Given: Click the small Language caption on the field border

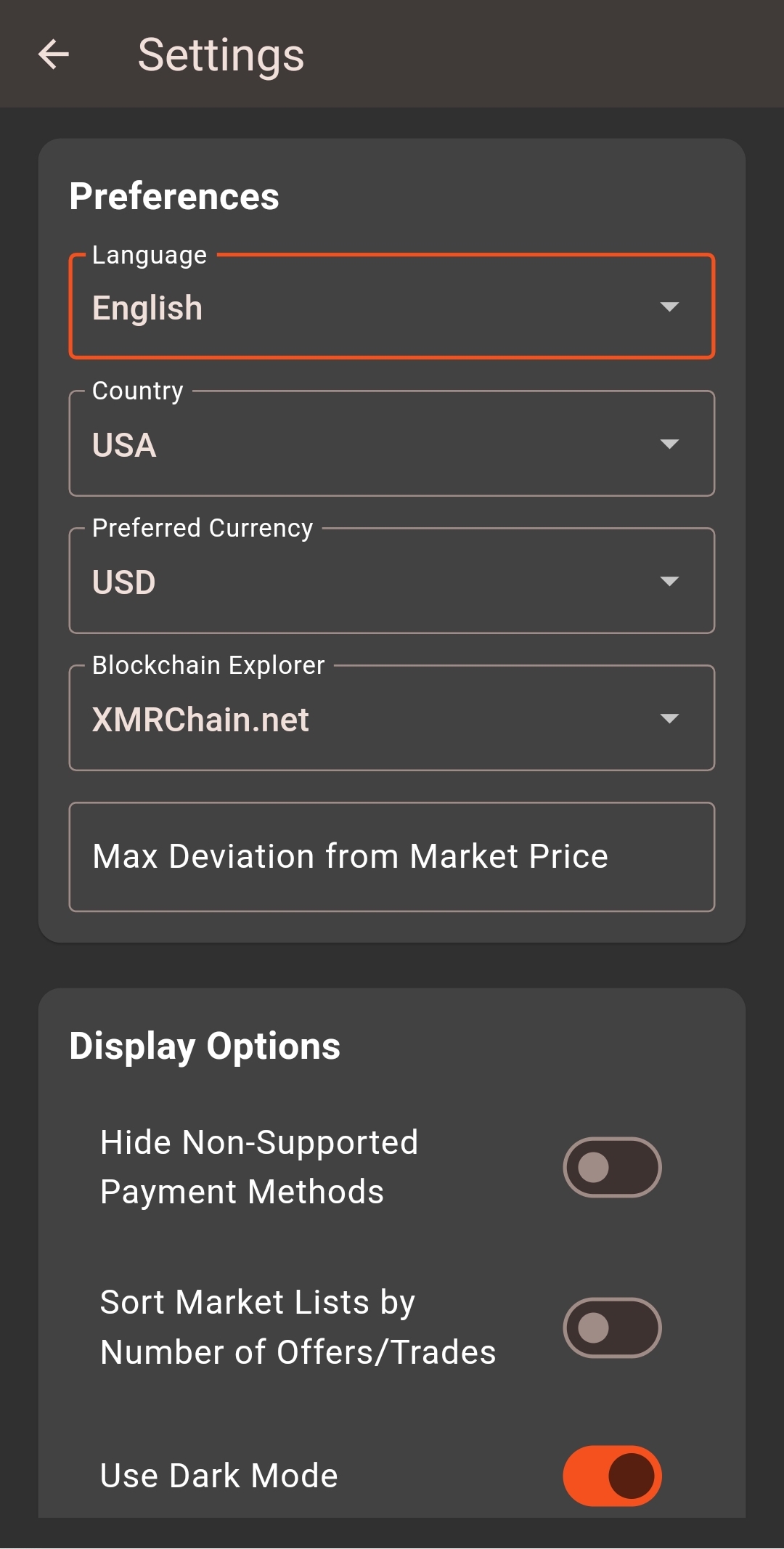Looking at the screenshot, I should (x=150, y=255).
